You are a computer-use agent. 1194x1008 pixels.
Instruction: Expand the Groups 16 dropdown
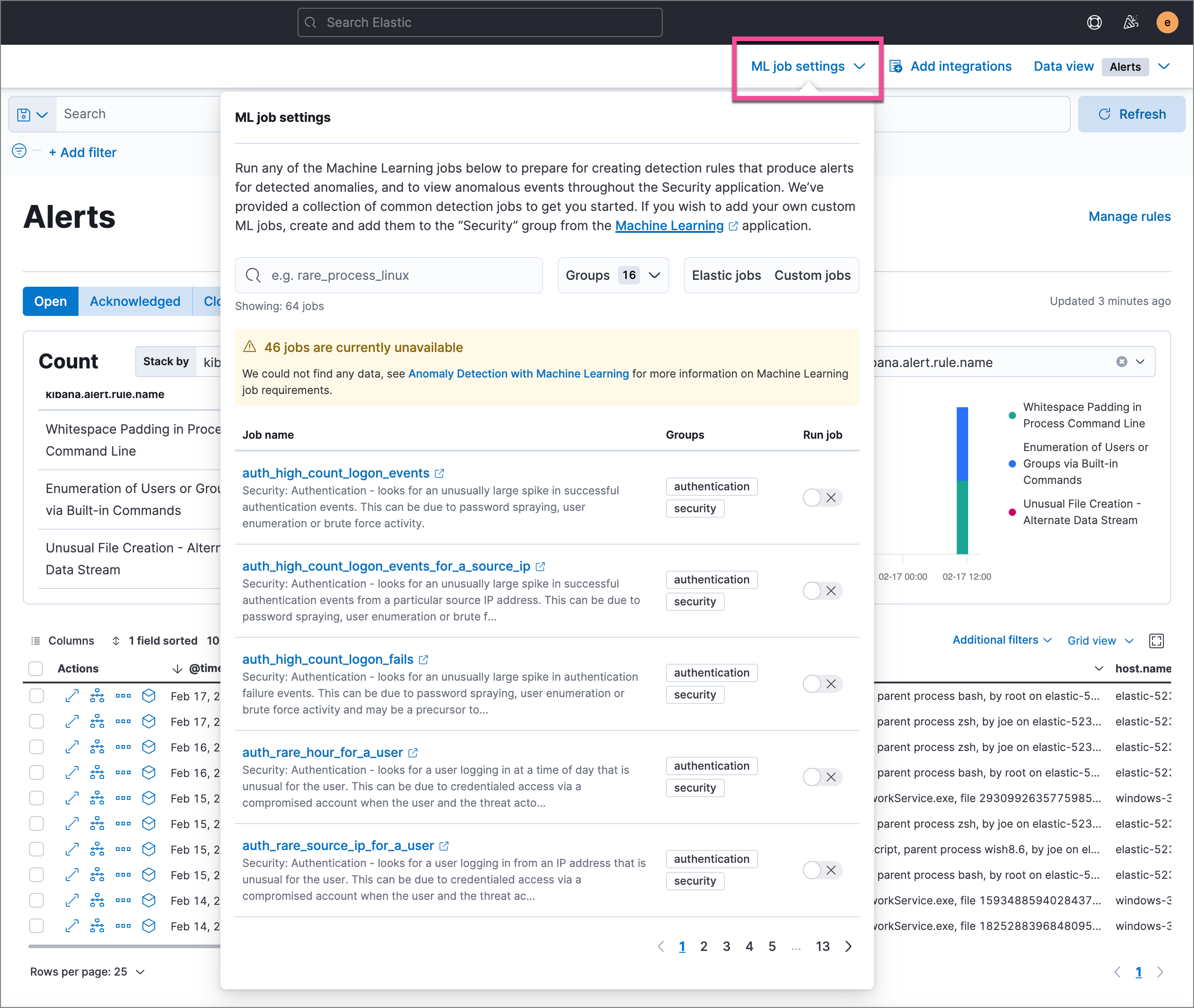tap(614, 275)
